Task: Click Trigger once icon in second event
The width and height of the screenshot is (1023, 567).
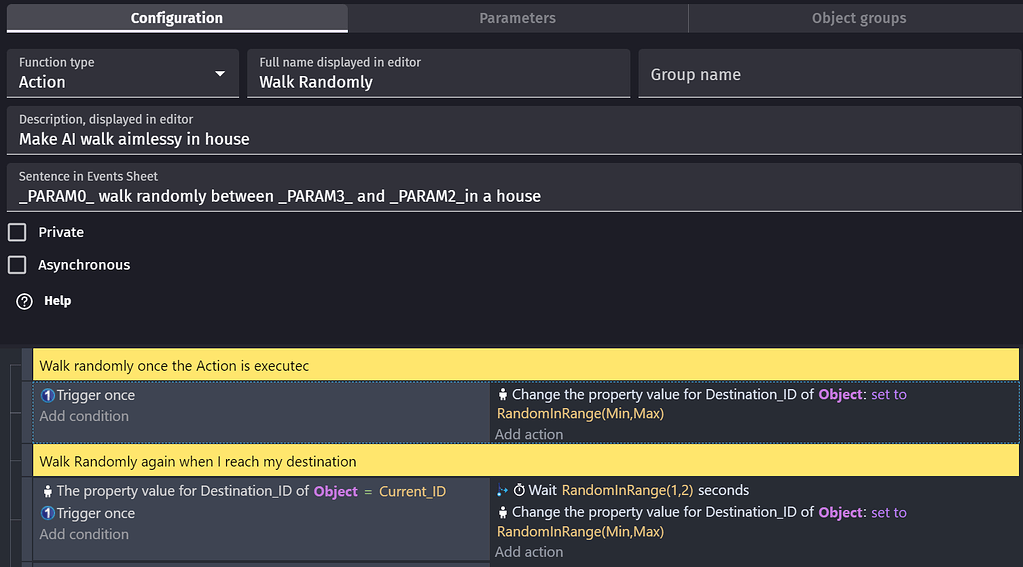Action: click(x=48, y=513)
